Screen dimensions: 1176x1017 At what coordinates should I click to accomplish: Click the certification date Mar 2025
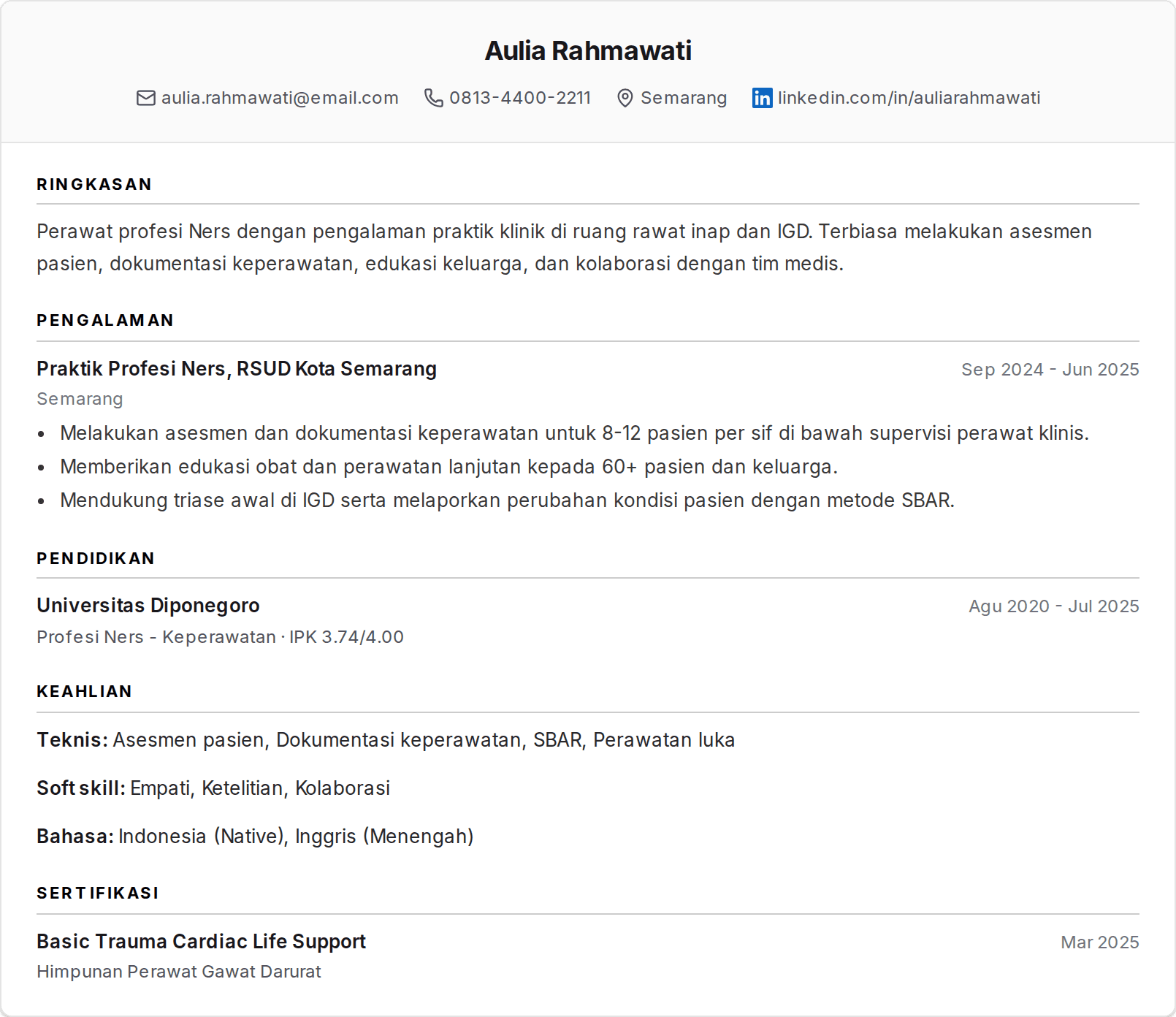(x=1099, y=942)
